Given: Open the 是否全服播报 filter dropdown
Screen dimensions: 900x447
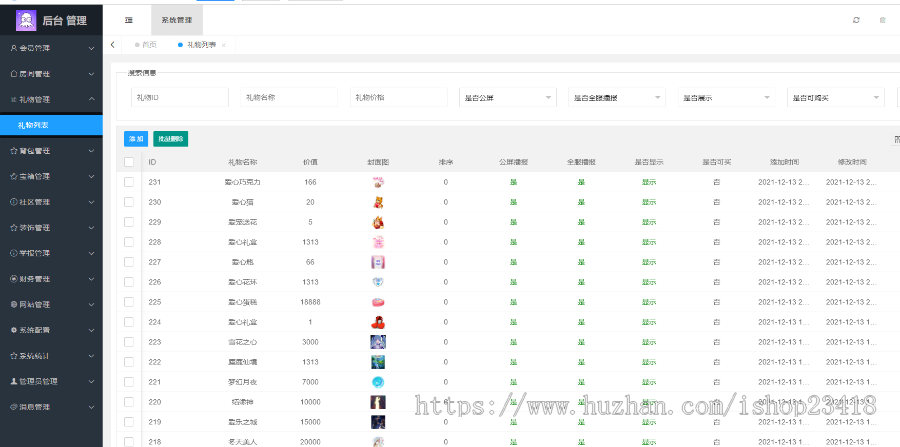Looking at the screenshot, I should point(617,98).
